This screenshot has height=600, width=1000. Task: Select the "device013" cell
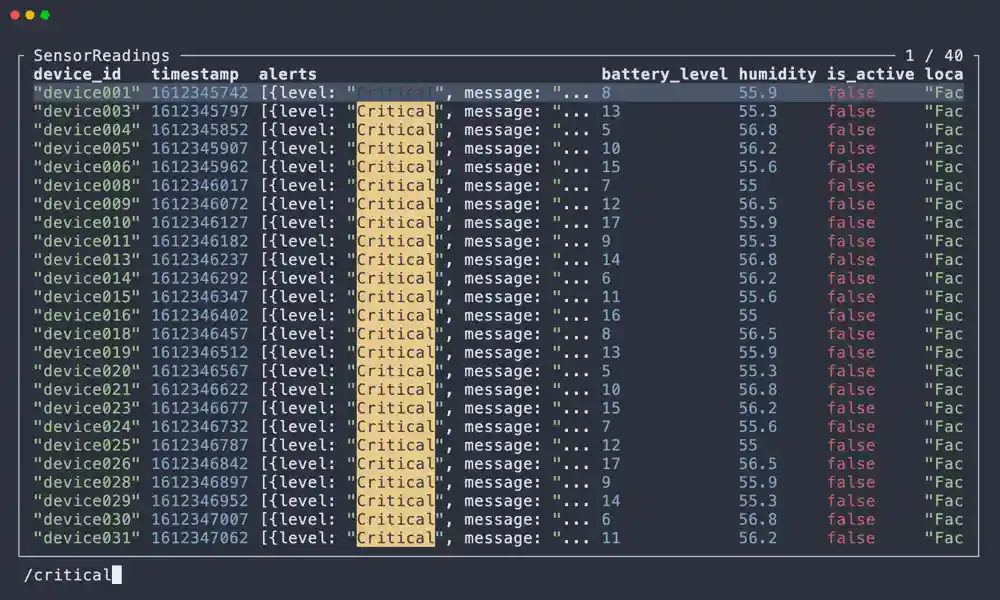tap(87, 260)
